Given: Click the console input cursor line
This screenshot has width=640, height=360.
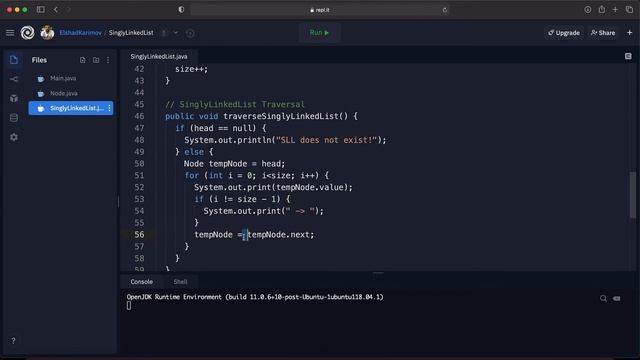Looking at the screenshot, I should click(x=129, y=306).
